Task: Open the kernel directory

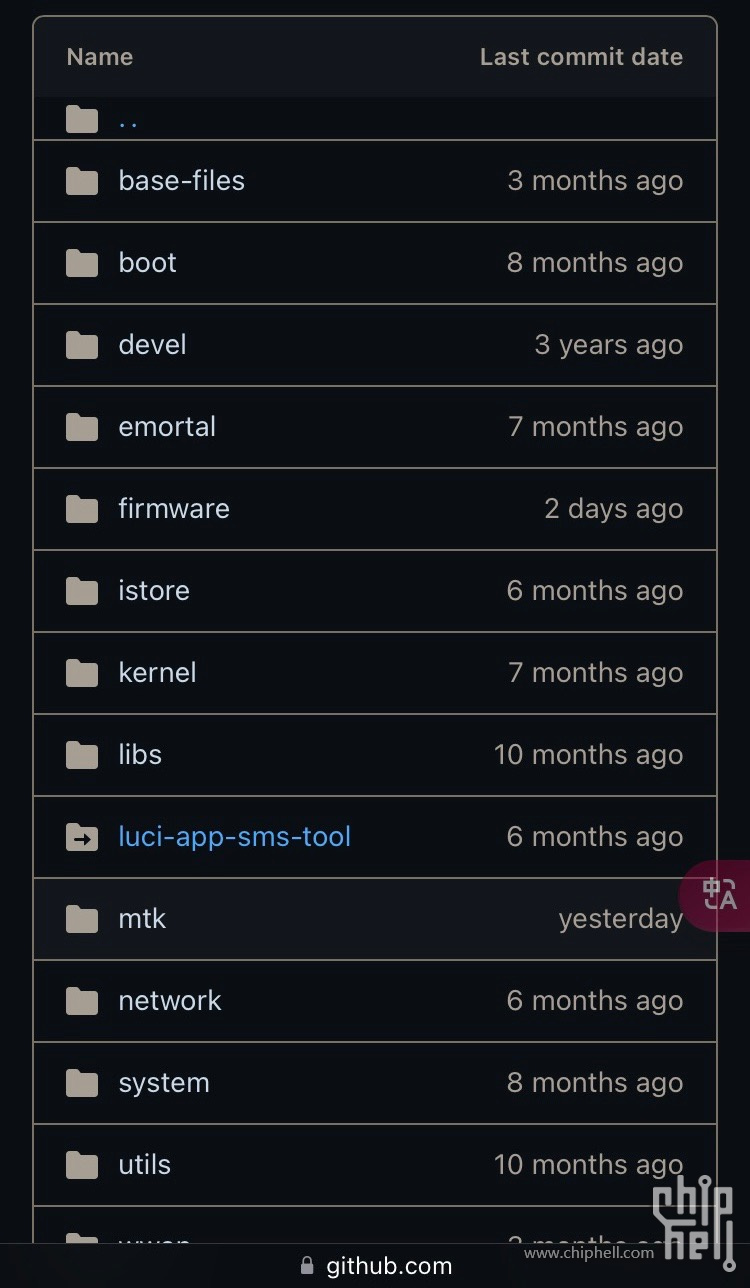Action: (x=157, y=673)
